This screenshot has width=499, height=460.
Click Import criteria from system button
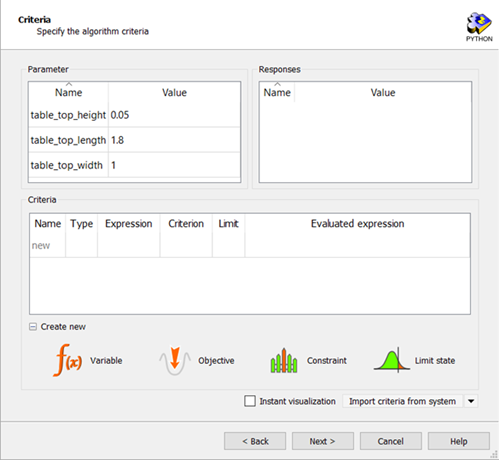[x=402, y=401]
